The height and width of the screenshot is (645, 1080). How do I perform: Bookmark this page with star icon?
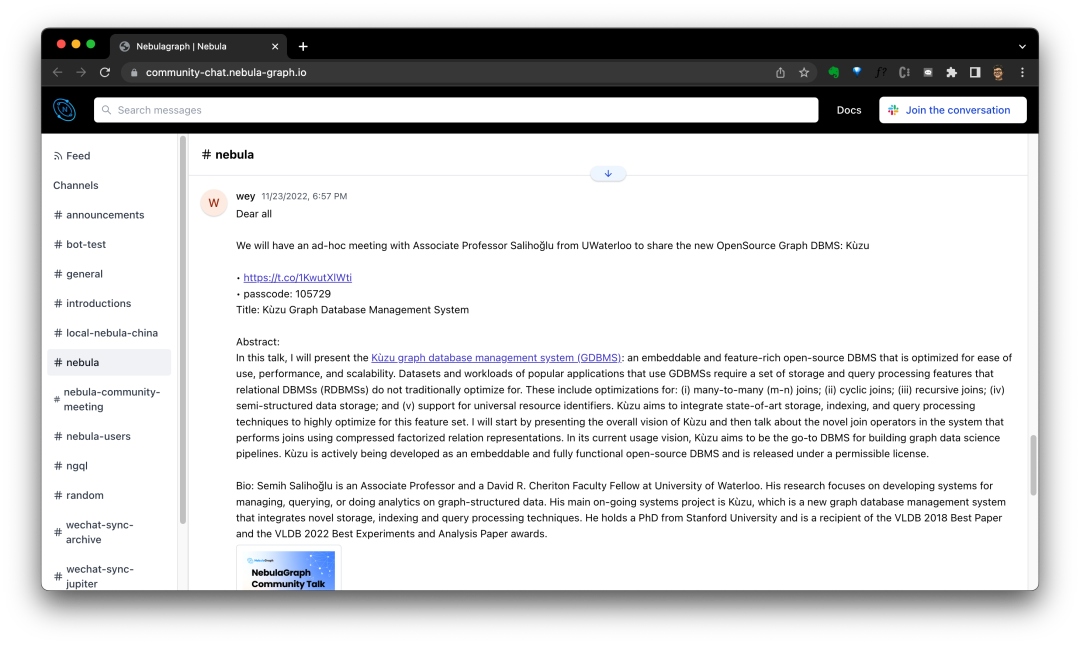point(804,72)
